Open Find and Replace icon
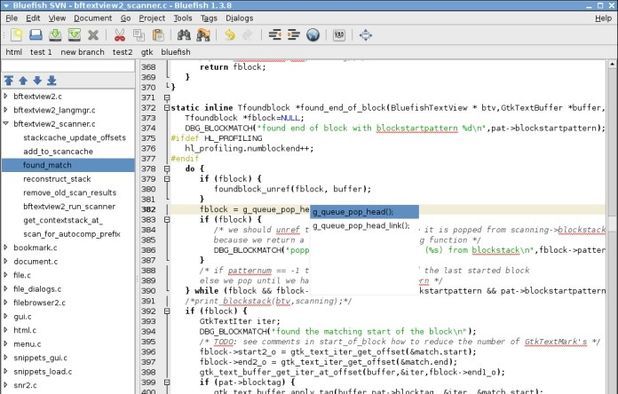Image resolution: width=618 pixels, height=394 pixels. [203, 35]
